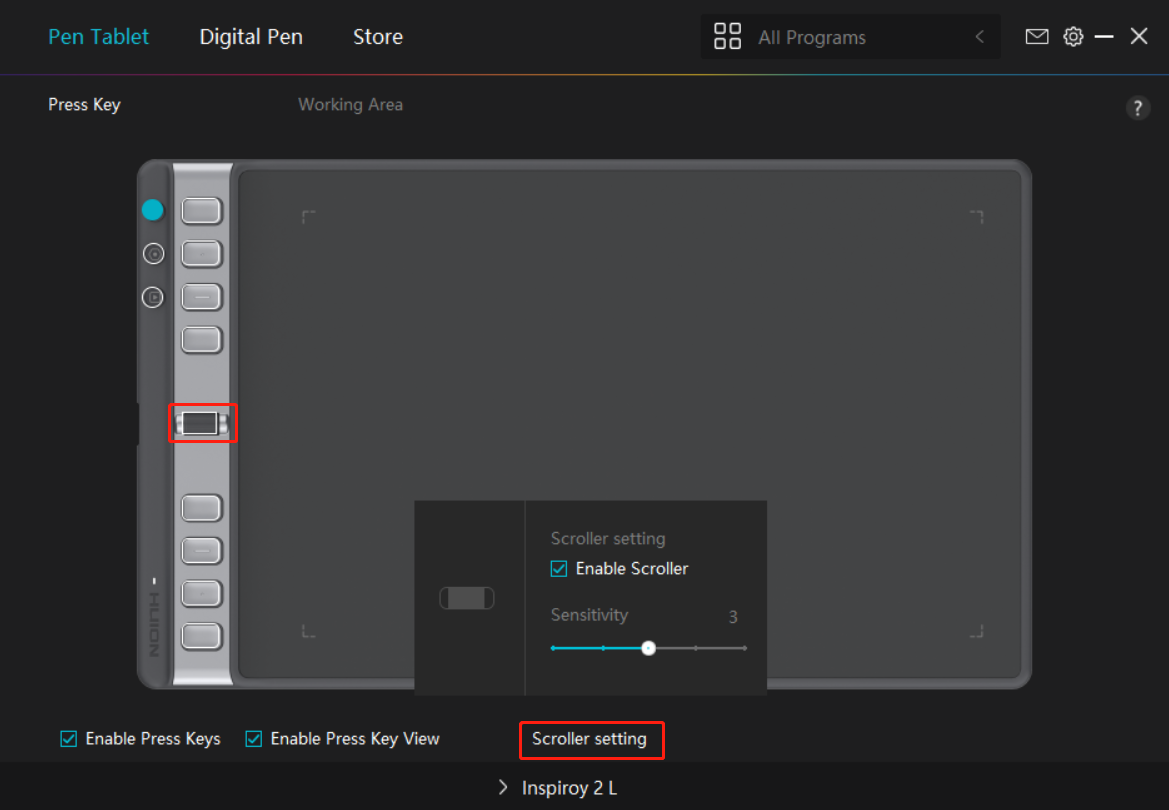Switch to the Working Area section
The height and width of the screenshot is (810, 1169).
coord(350,104)
